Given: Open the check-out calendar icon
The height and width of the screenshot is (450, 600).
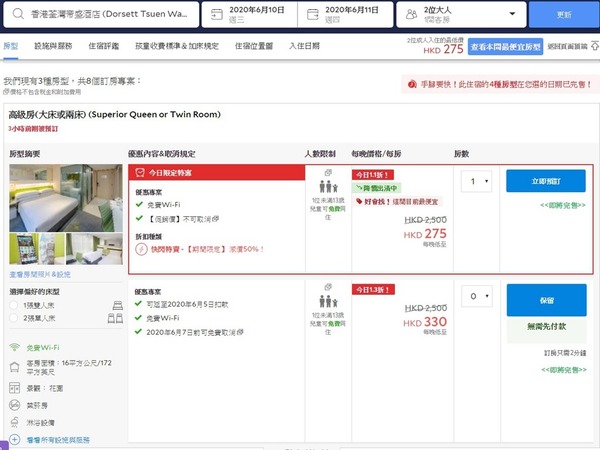Looking at the screenshot, I should pos(313,15).
